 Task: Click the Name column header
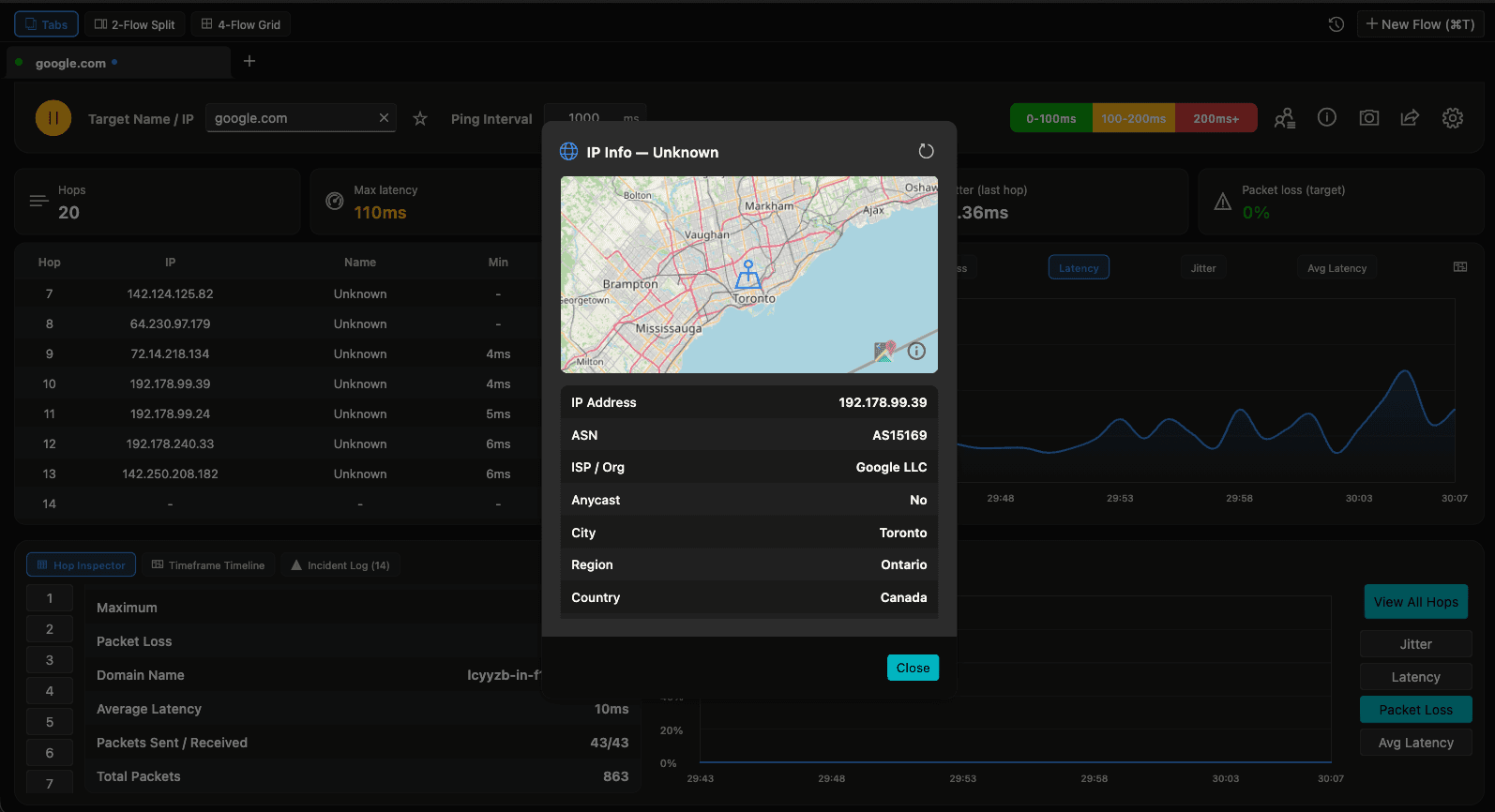[x=360, y=263]
